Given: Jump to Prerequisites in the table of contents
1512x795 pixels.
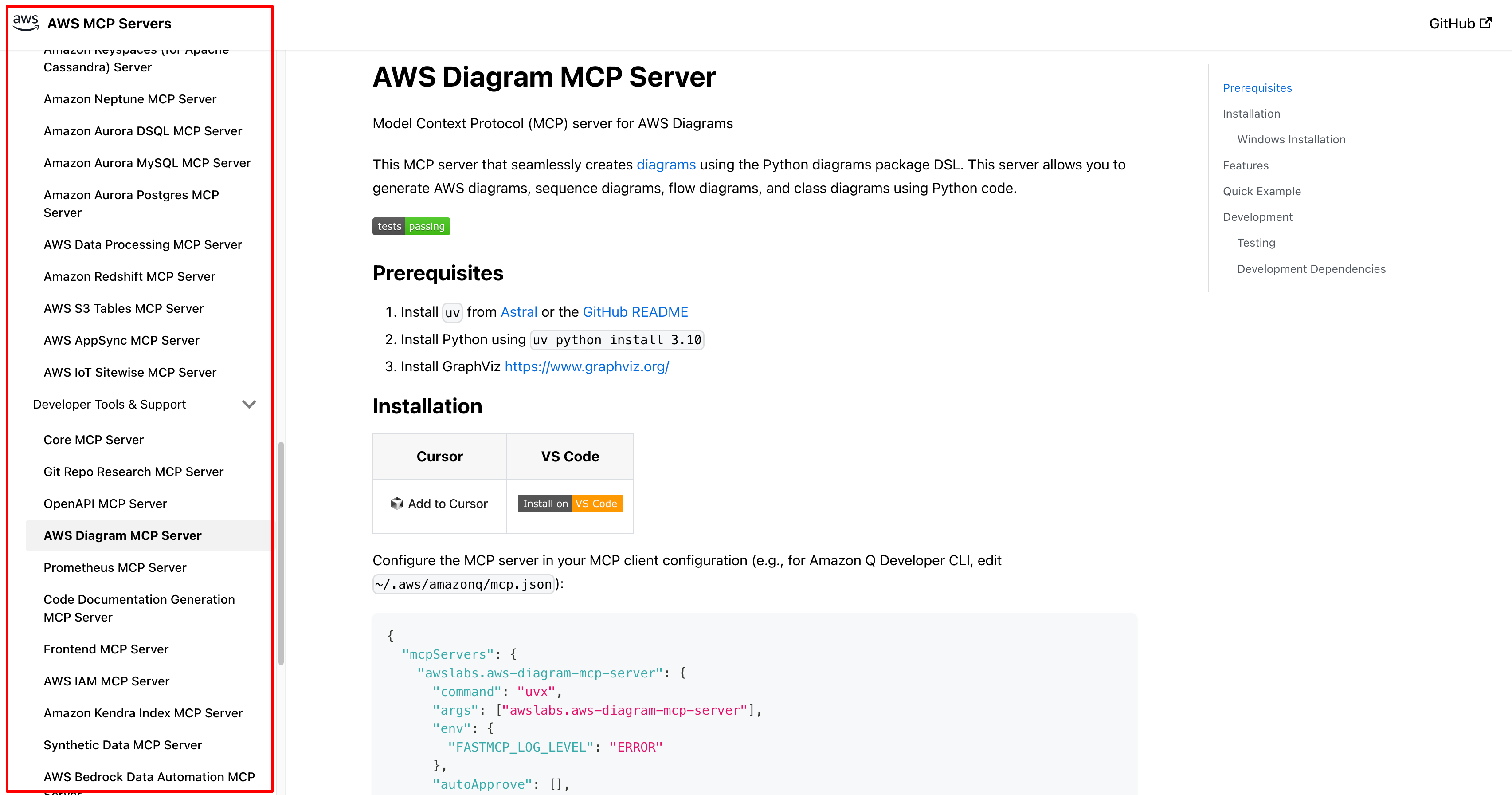Looking at the screenshot, I should pos(1257,87).
